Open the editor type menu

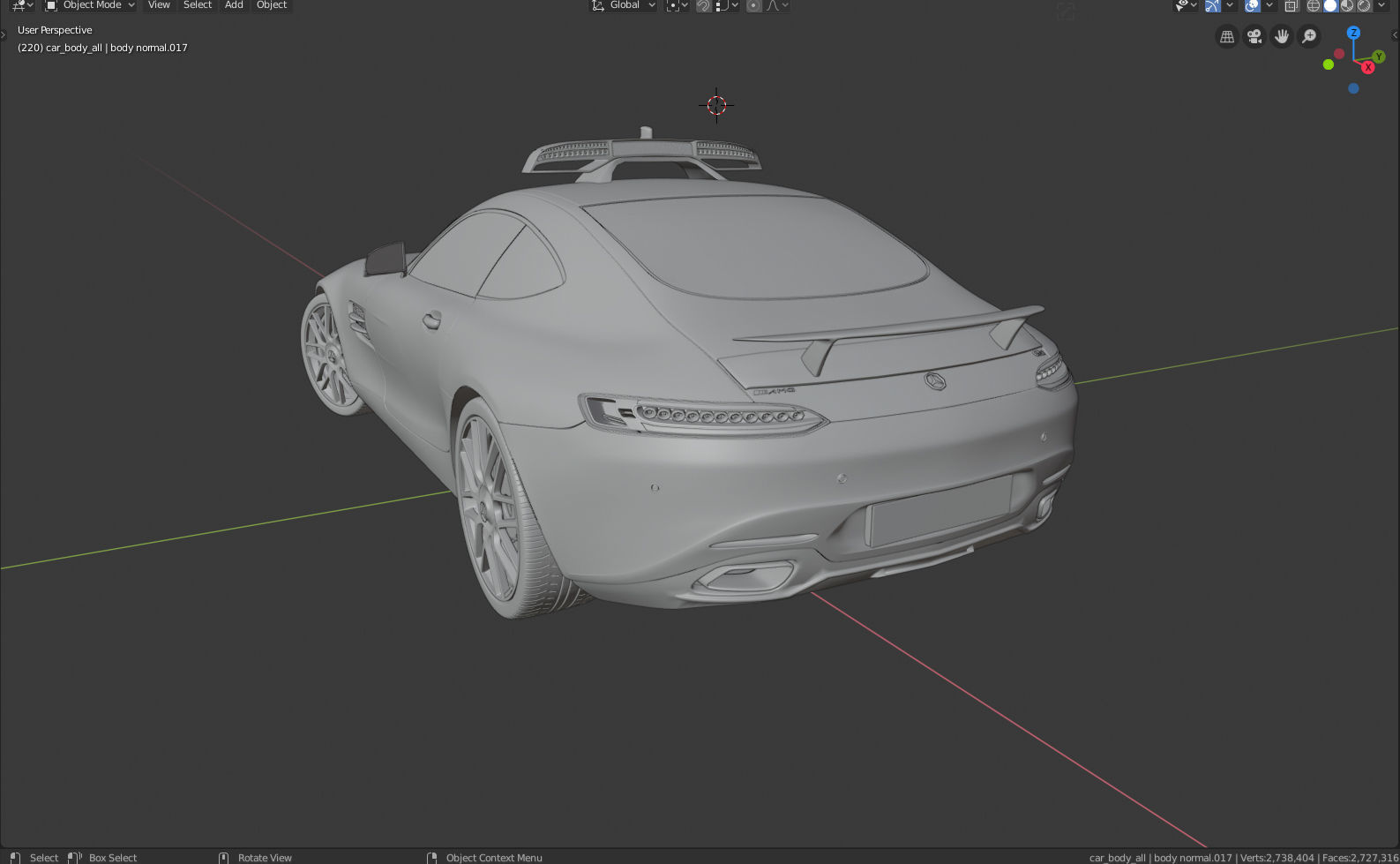[x=22, y=5]
